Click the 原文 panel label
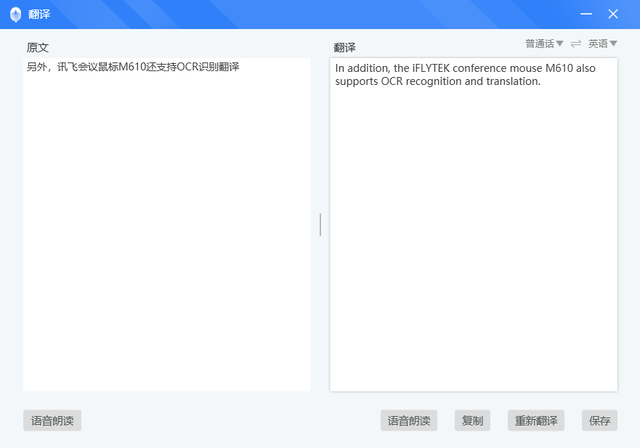The height and width of the screenshot is (448, 640). point(38,48)
